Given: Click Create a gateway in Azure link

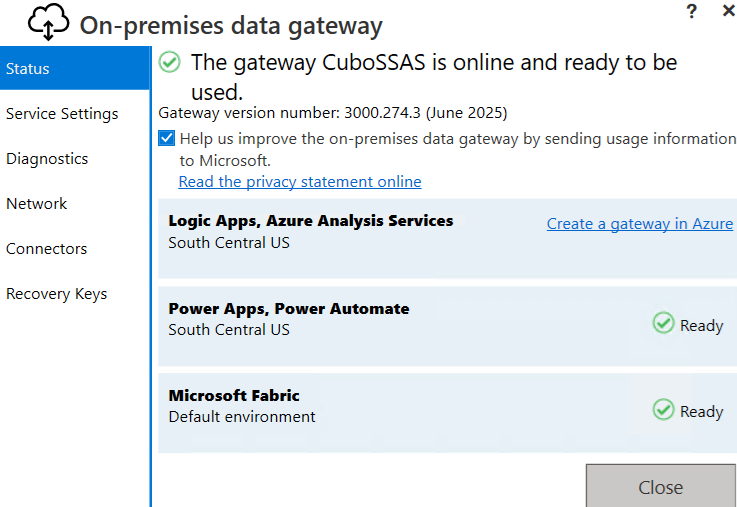Looking at the screenshot, I should (x=640, y=224).
